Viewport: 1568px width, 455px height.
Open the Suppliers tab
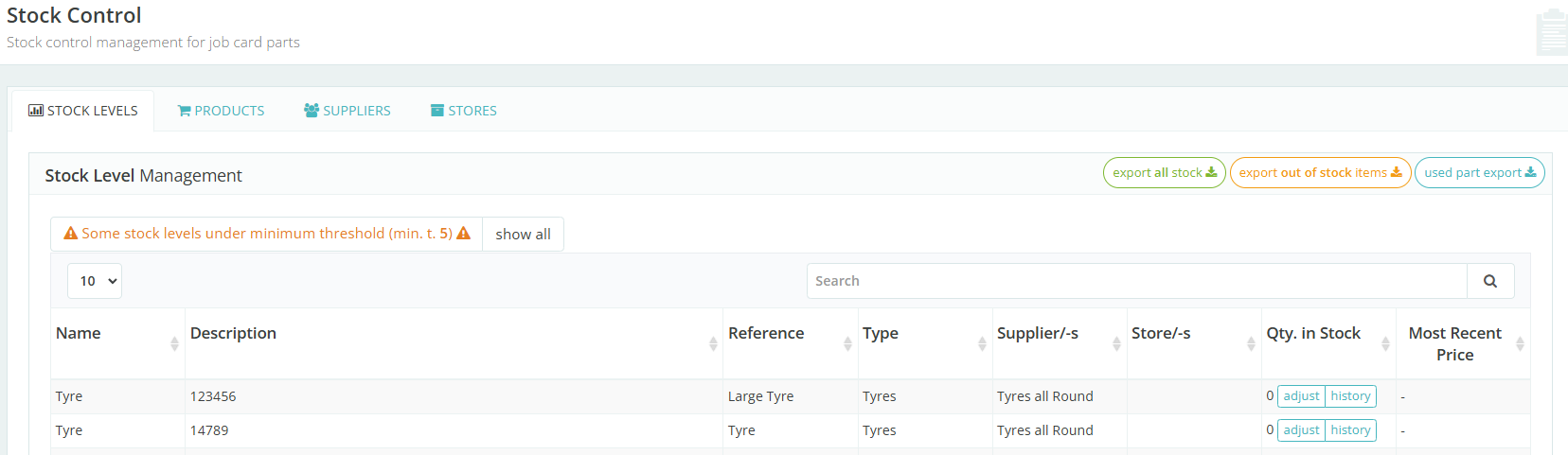pos(347,111)
